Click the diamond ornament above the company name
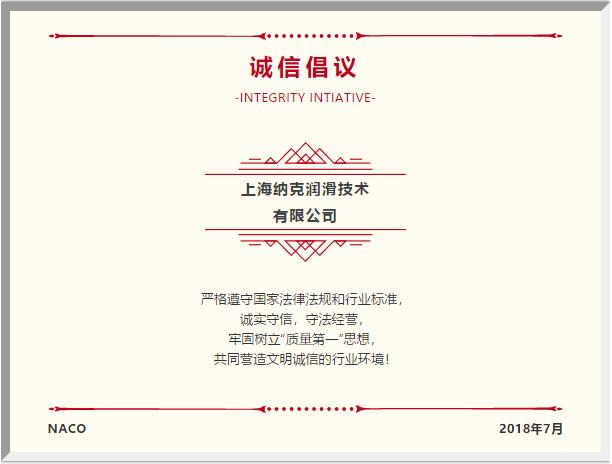 click(x=305, y=155)
